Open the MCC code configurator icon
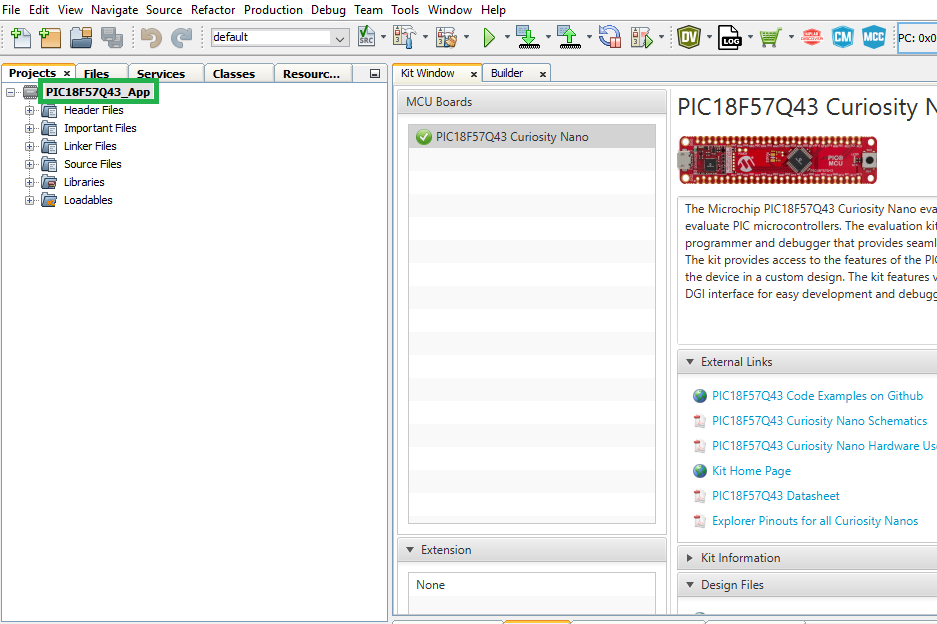 [874, 38]
